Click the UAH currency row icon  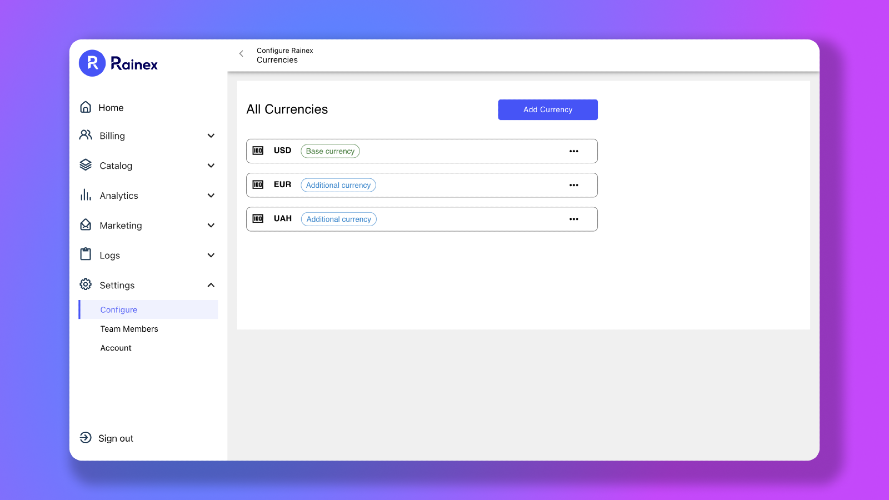coord(258,219)
